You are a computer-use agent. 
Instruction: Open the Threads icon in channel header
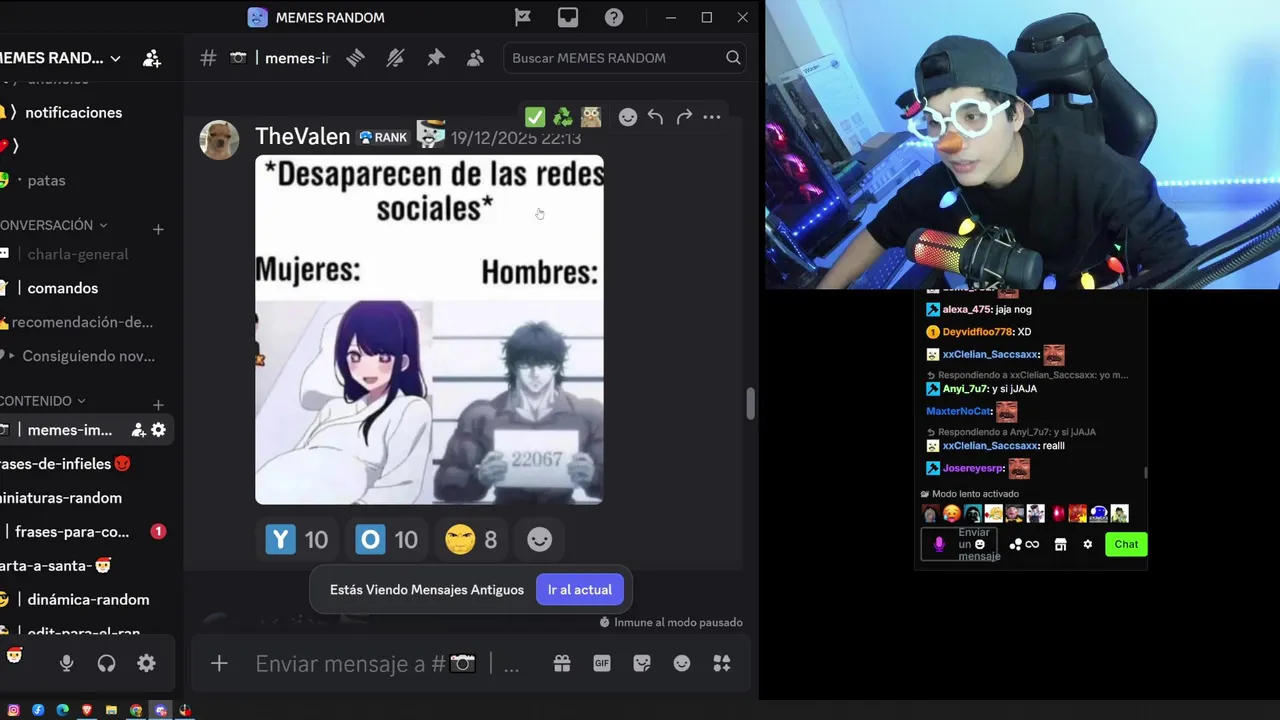pyautogui.click(x=355, y=58)
